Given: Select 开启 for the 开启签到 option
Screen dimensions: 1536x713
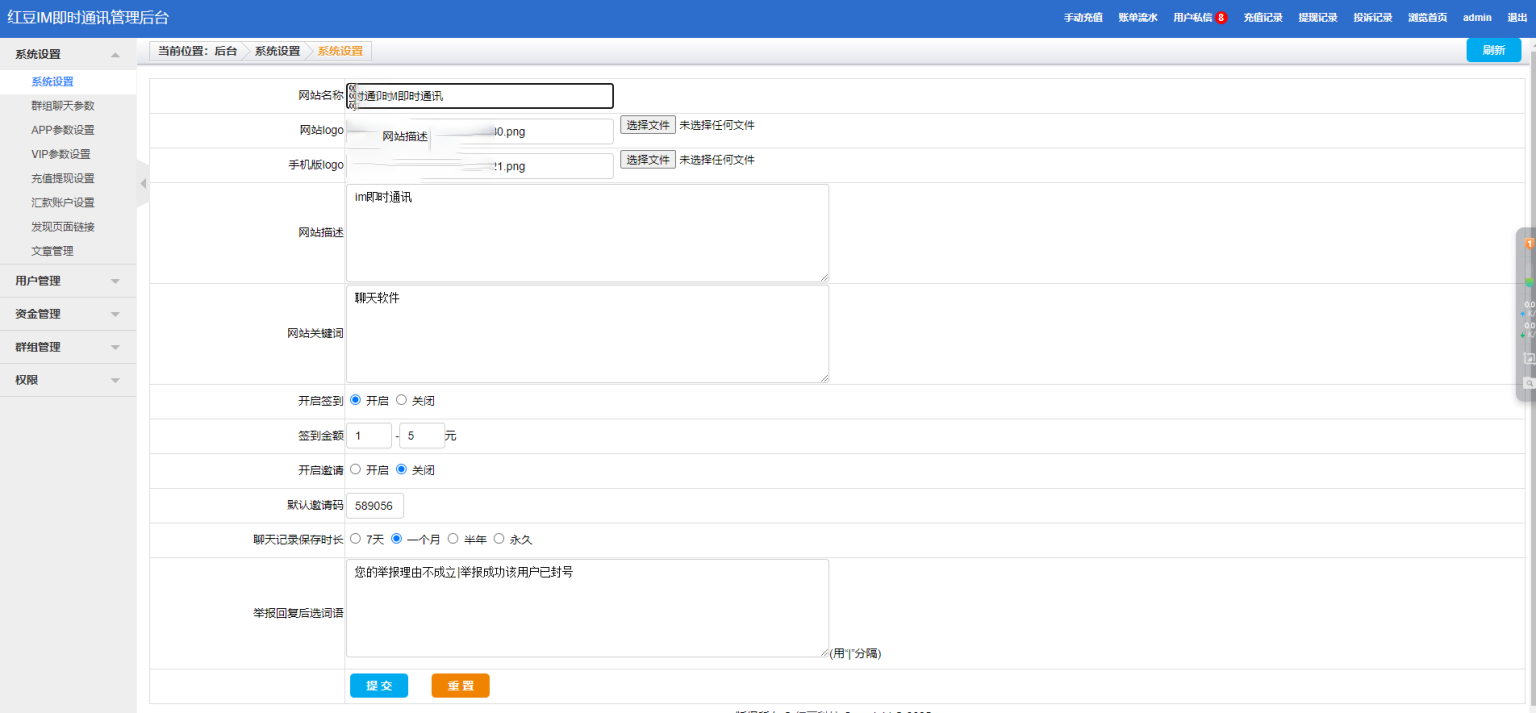Looking at the screenshot, I should 356,400.
